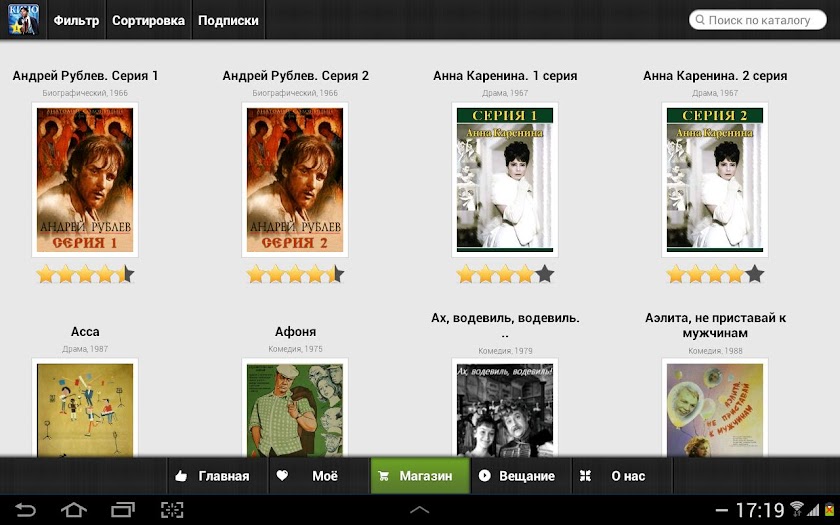This screenshot has height=525, width=840.
Task: Focus the Поиск по каталогу search field
Action: 758,20
